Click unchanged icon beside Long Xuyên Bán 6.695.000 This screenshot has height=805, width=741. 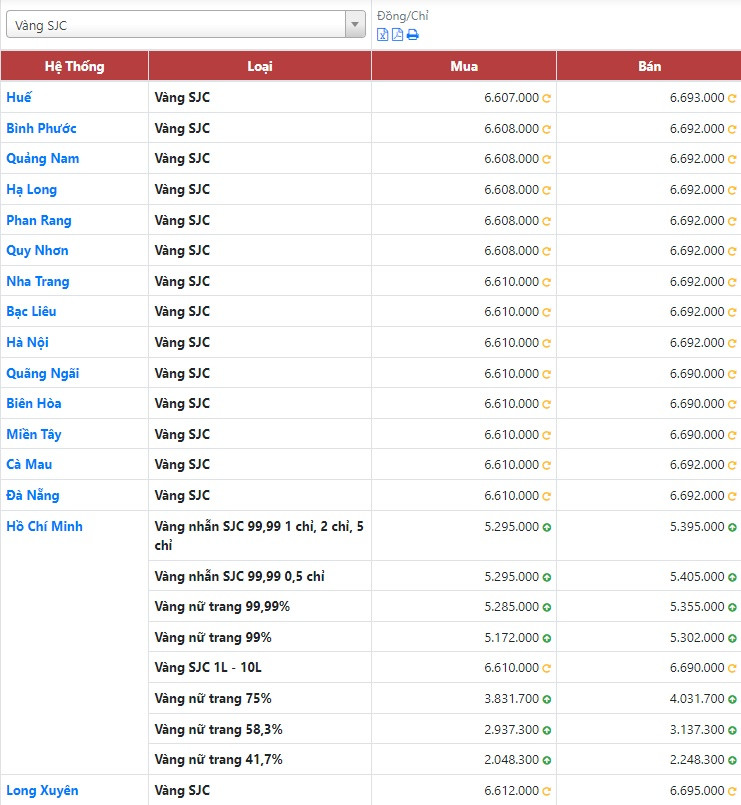click(x=732, y=791)
